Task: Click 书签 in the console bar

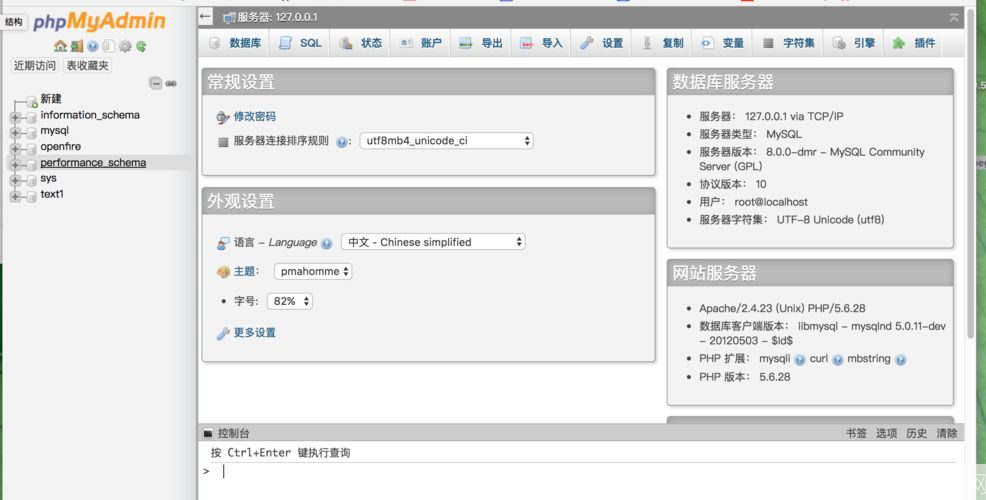Action: (856, 433)
